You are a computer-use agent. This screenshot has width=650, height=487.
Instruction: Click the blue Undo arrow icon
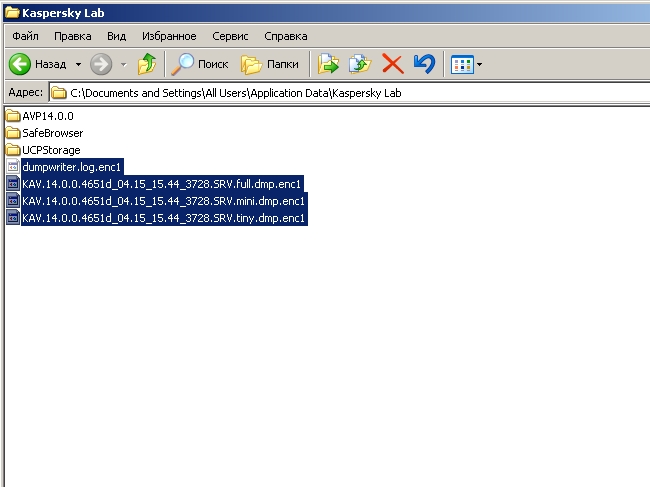click(424, 64)
